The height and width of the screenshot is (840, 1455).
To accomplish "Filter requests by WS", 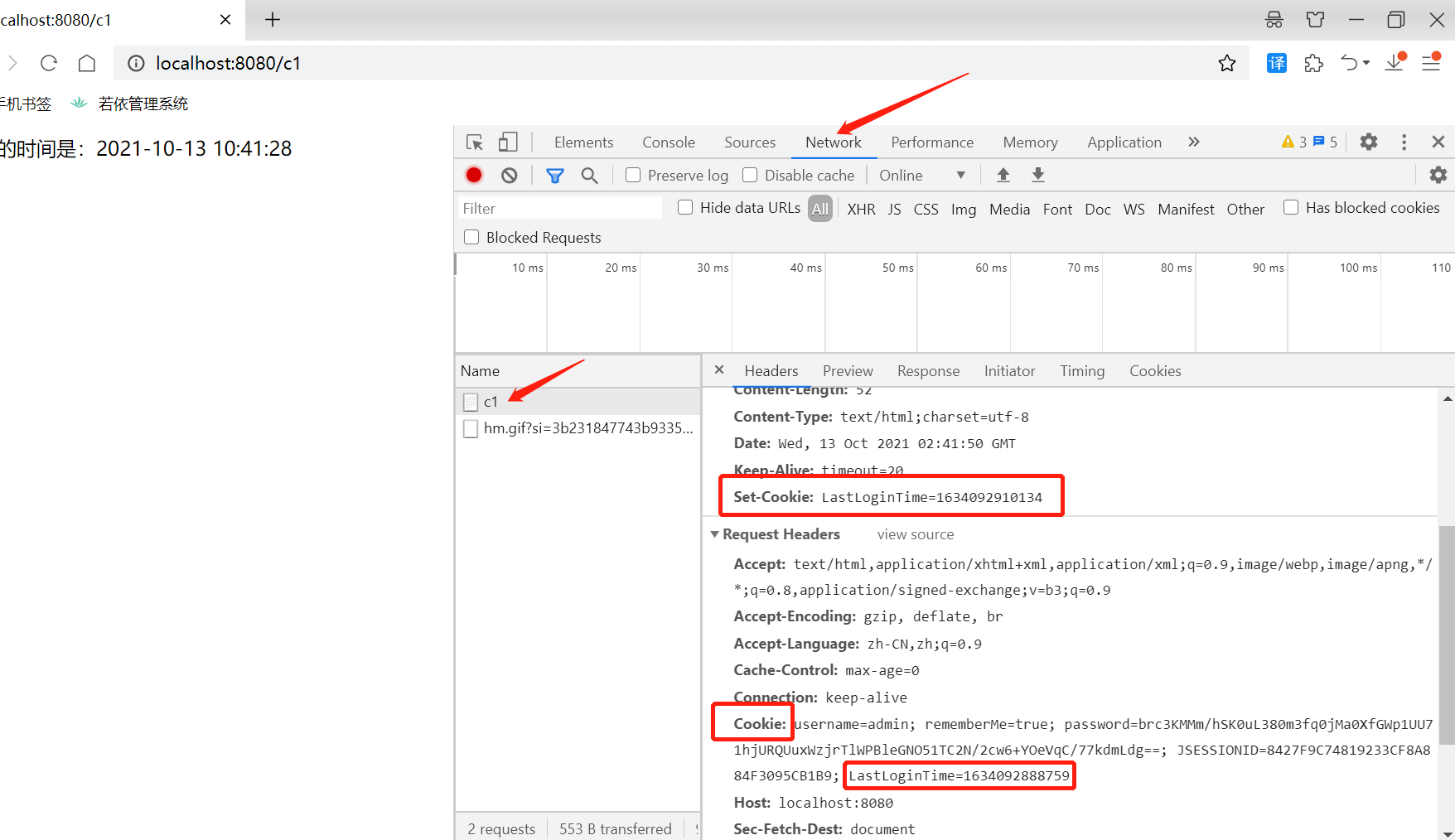I will coord(1134,209).
